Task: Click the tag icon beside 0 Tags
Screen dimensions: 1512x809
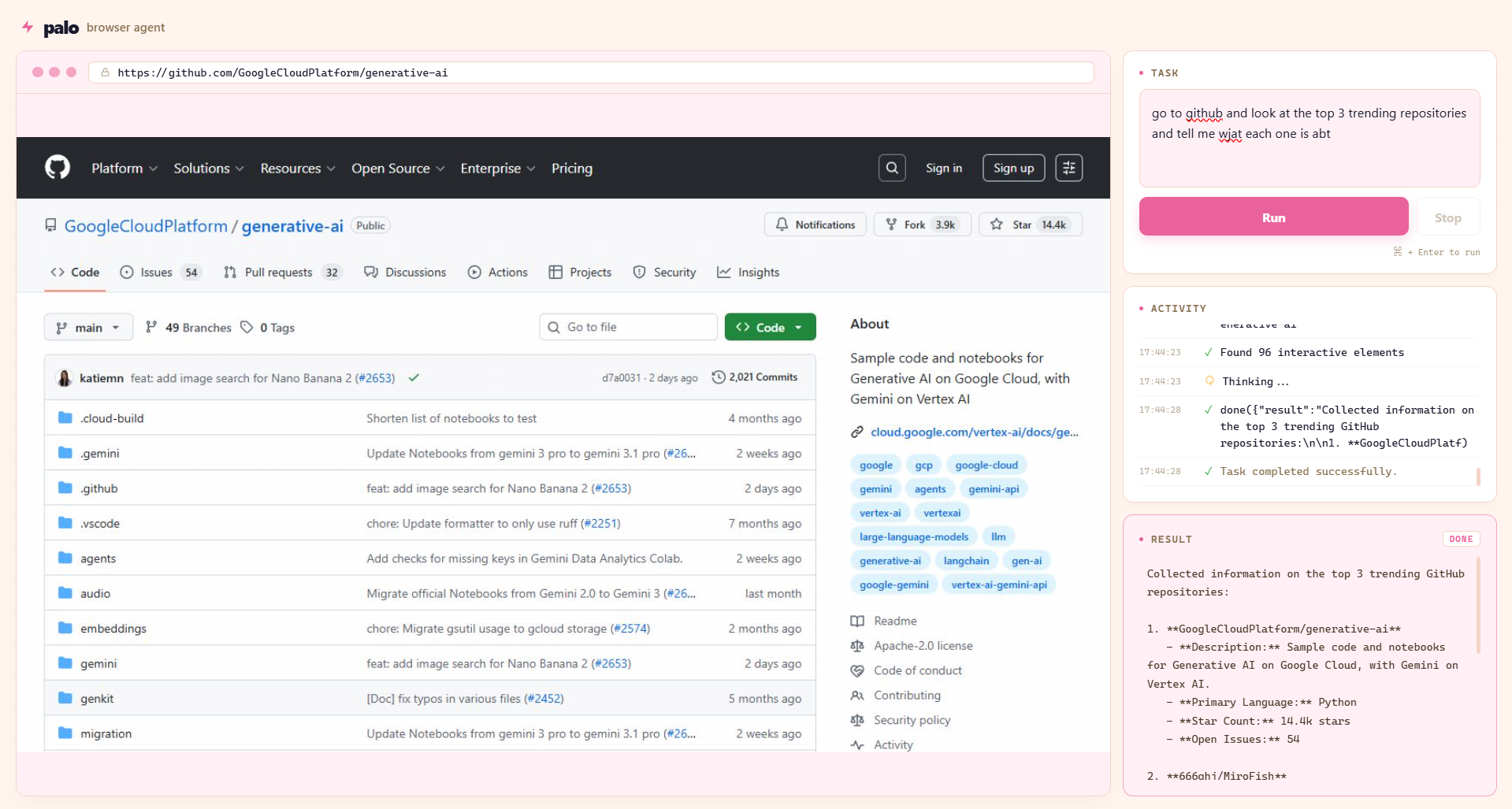Action: click(x=247, y=327)
